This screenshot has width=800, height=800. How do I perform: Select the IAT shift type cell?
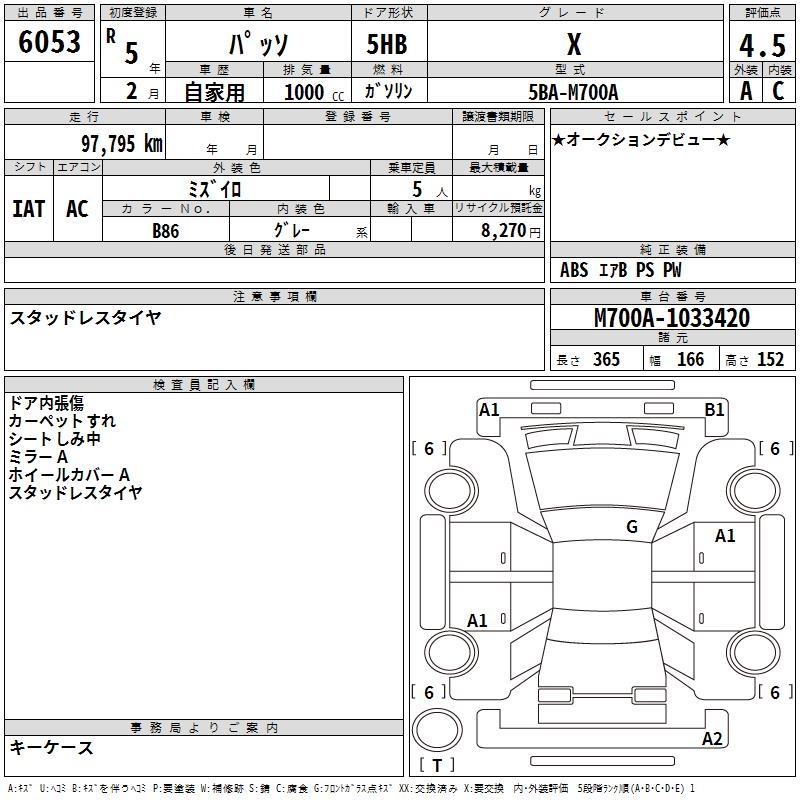(28, 209)
